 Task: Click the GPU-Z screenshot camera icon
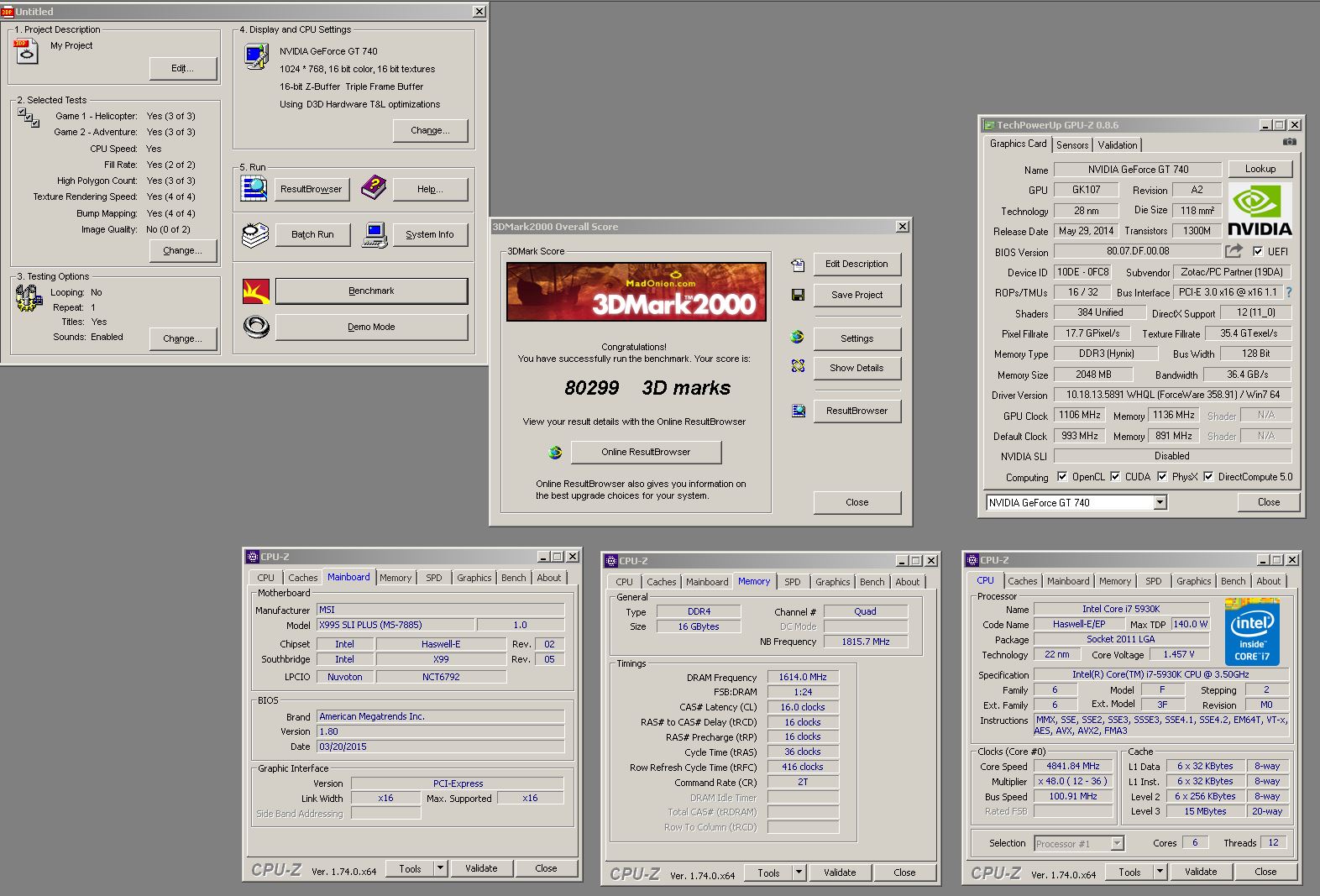pos(1289,142)
